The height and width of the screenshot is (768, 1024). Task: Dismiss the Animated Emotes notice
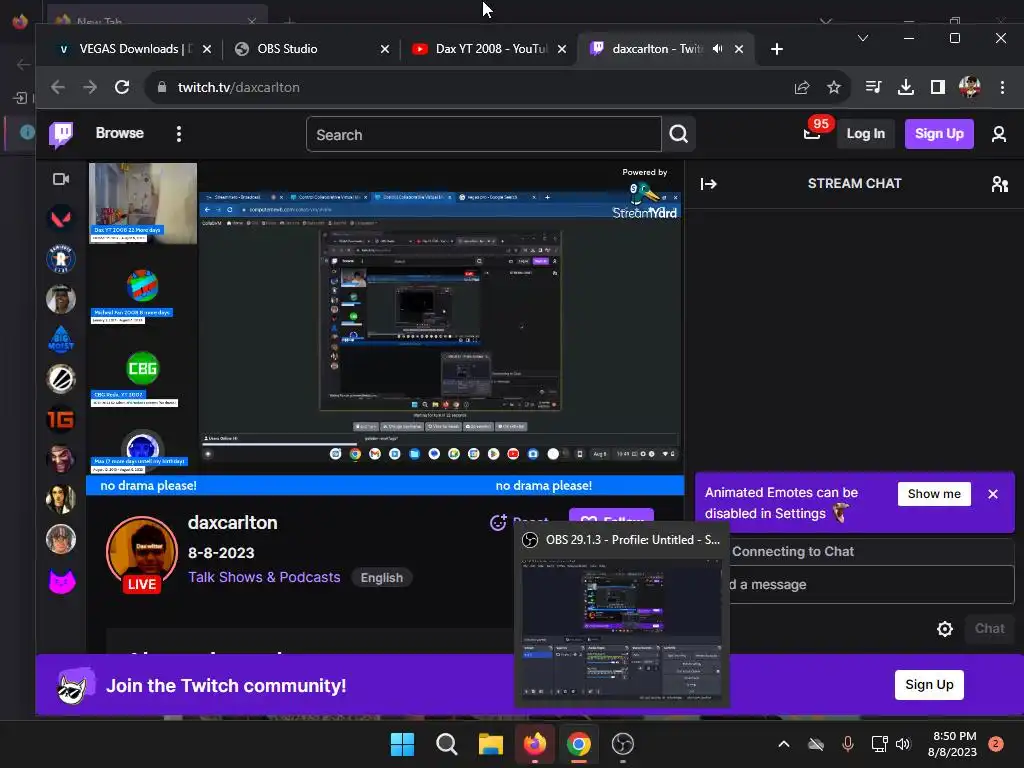[x=993, y=494]
